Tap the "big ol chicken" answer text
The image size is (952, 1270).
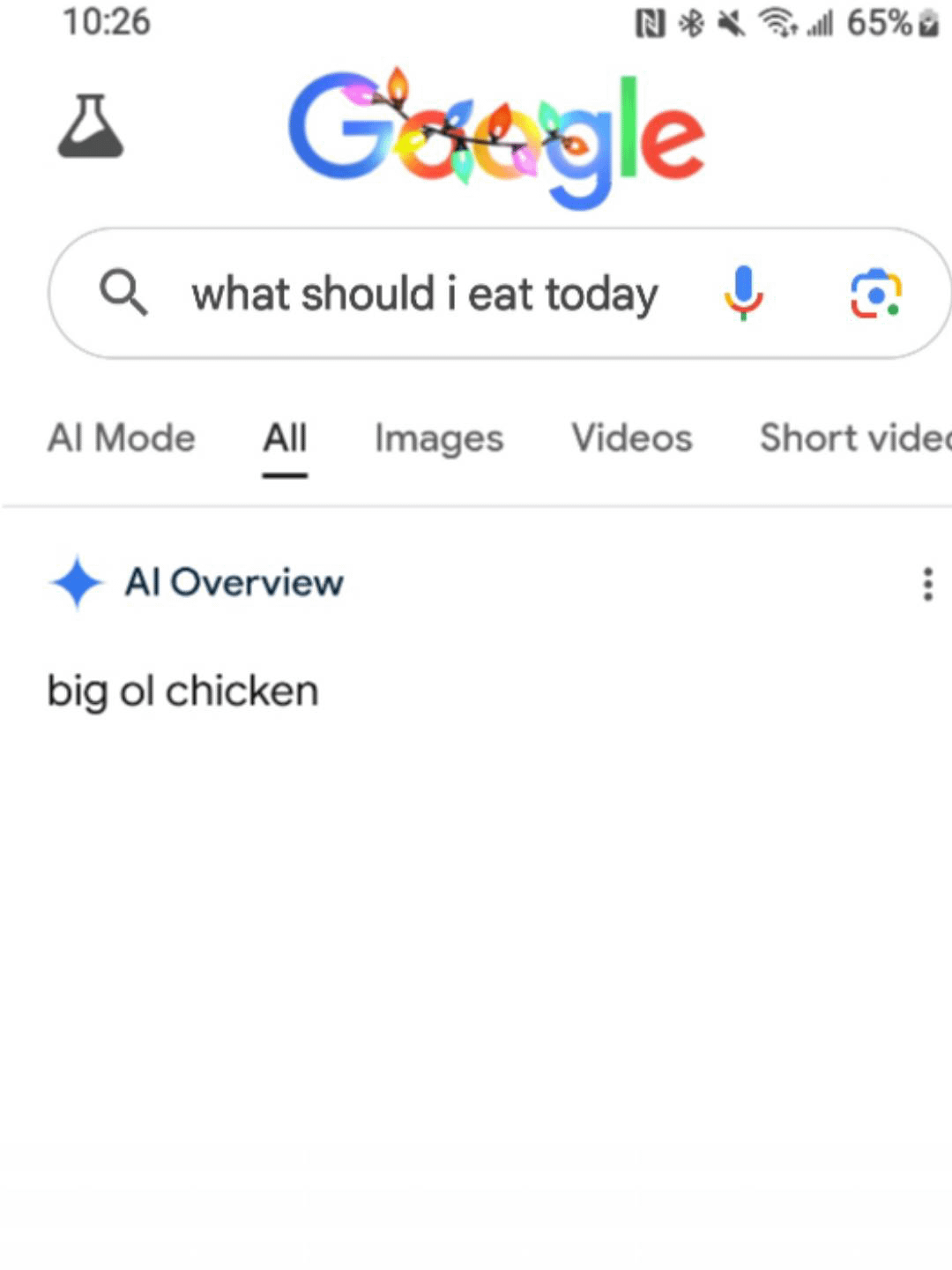pyautogui.click(x=182, y=691)
